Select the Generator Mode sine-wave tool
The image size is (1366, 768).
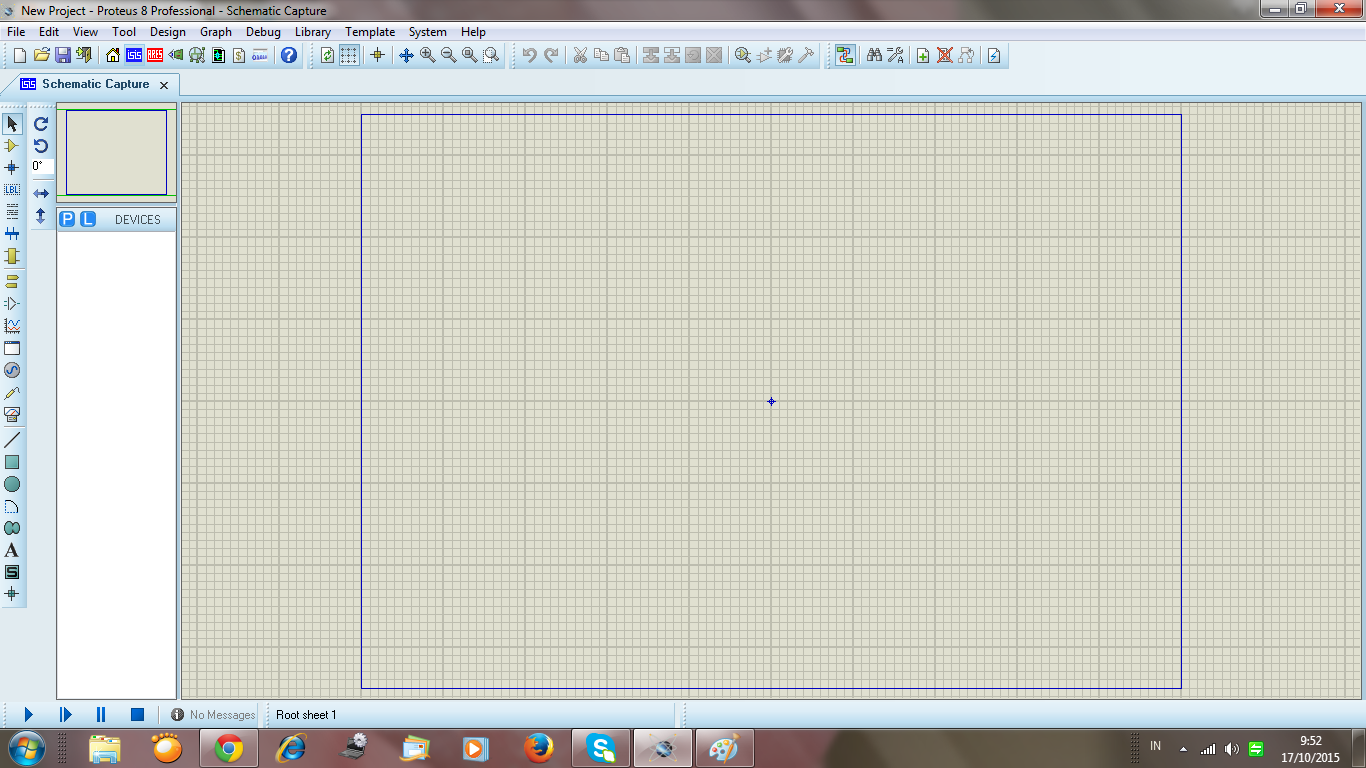[12, 370]
